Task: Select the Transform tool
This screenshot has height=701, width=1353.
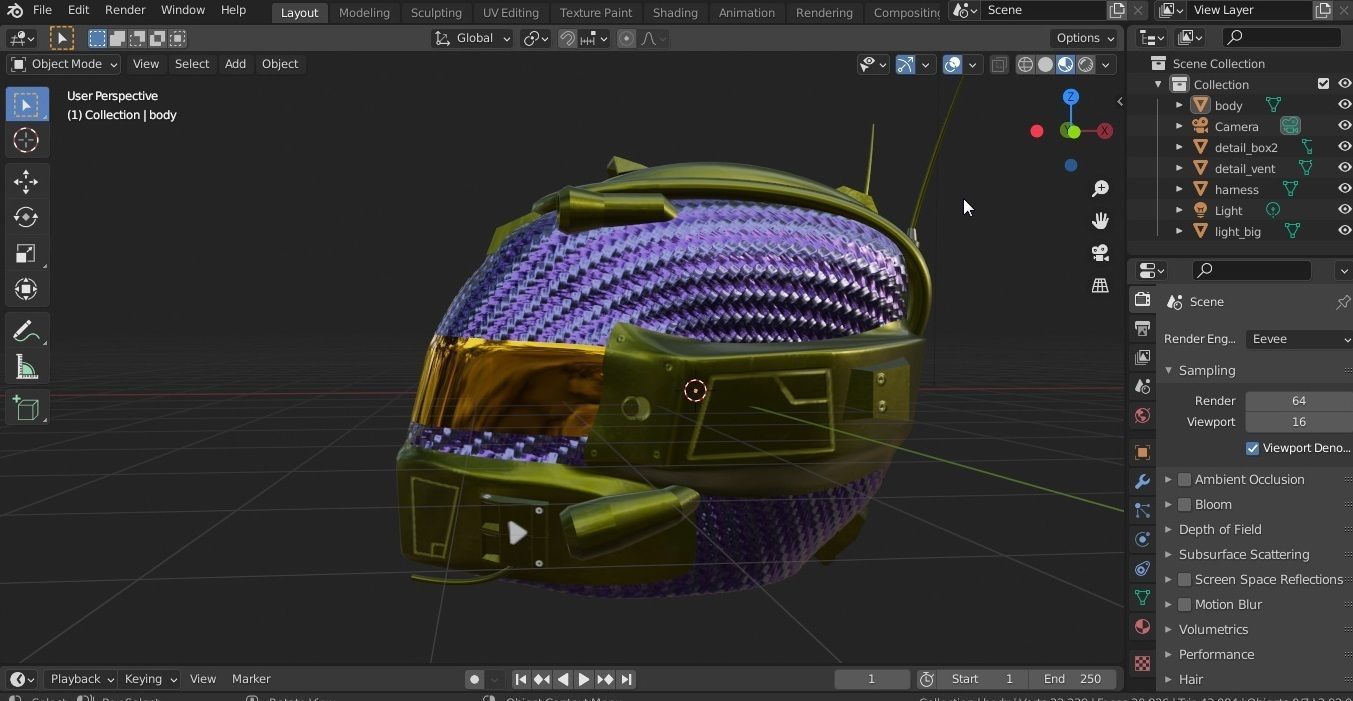Action: (x=26, y=289)
